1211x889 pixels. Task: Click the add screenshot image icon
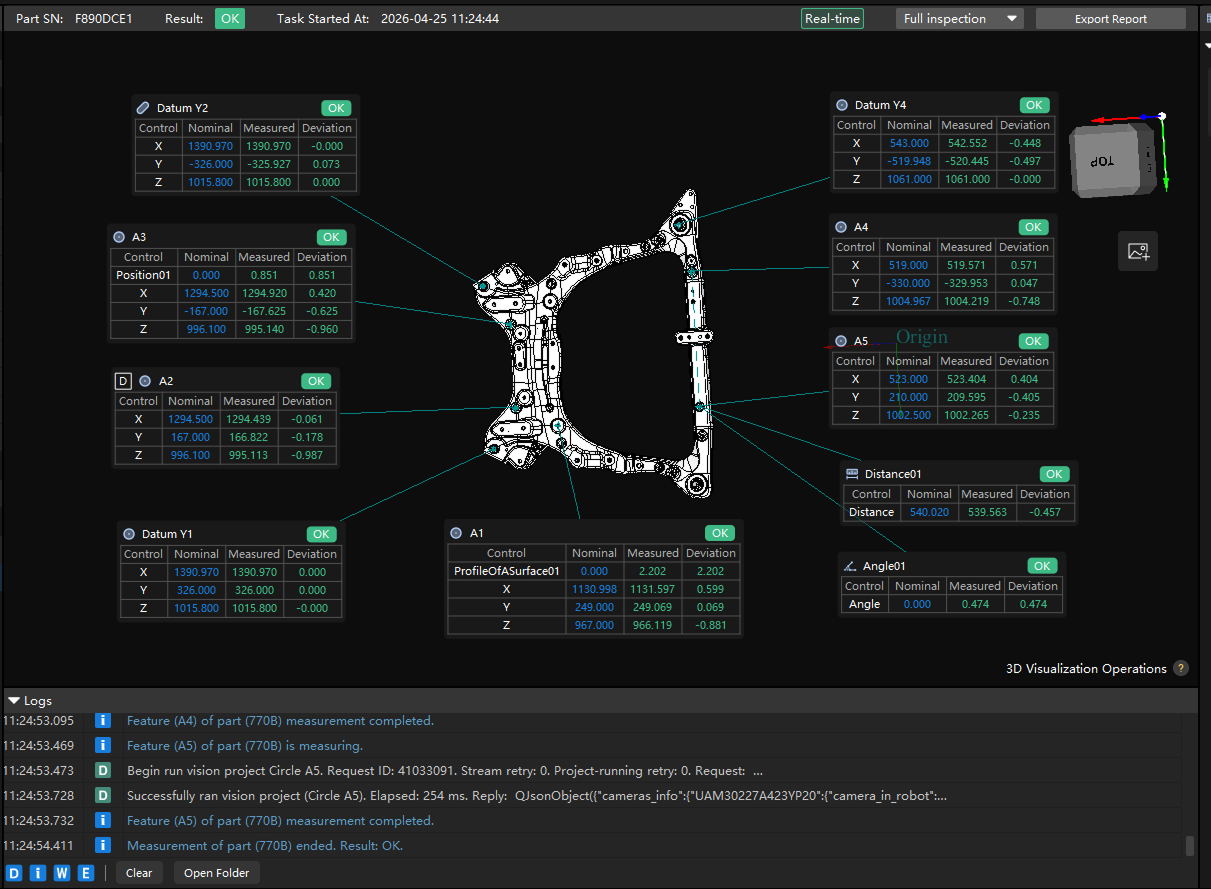pyautogui.click(x=1138, y=251)
